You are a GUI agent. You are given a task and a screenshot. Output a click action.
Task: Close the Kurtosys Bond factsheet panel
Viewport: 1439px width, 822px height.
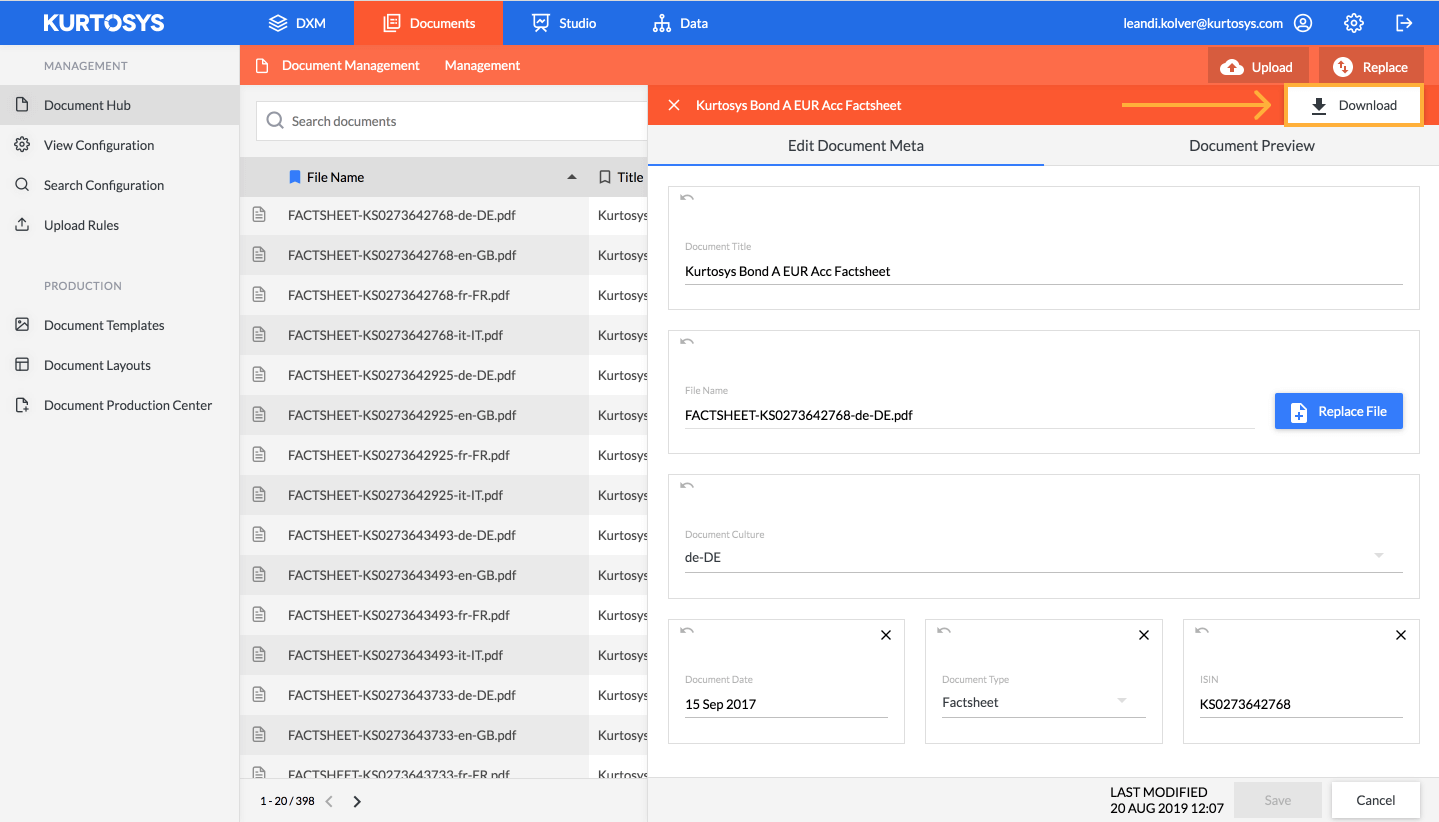[x=674, y=105]
